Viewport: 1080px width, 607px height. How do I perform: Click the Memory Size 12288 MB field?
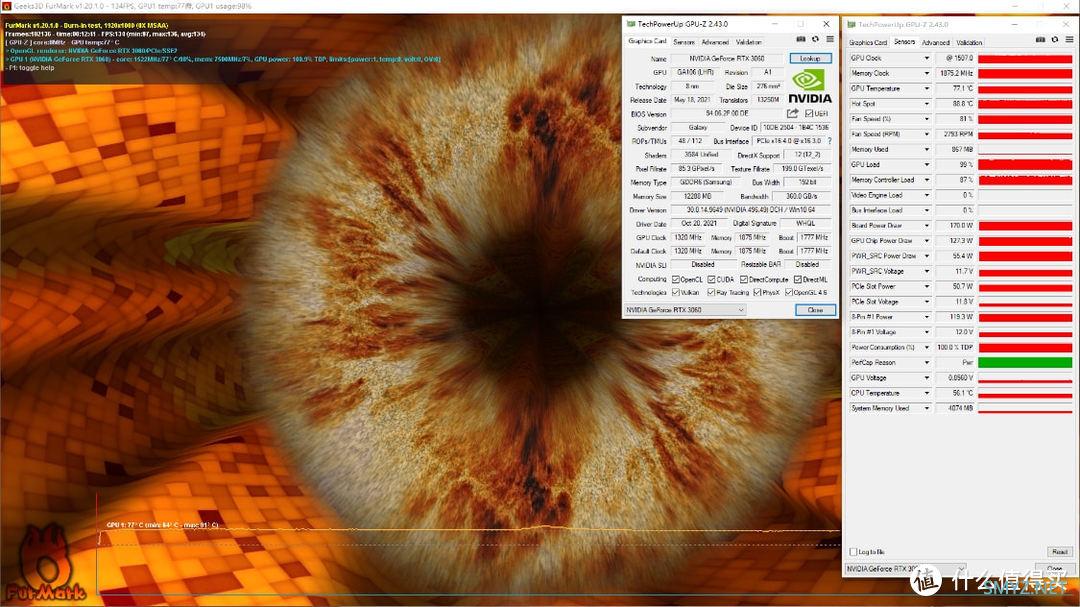(x=698, y=196)
